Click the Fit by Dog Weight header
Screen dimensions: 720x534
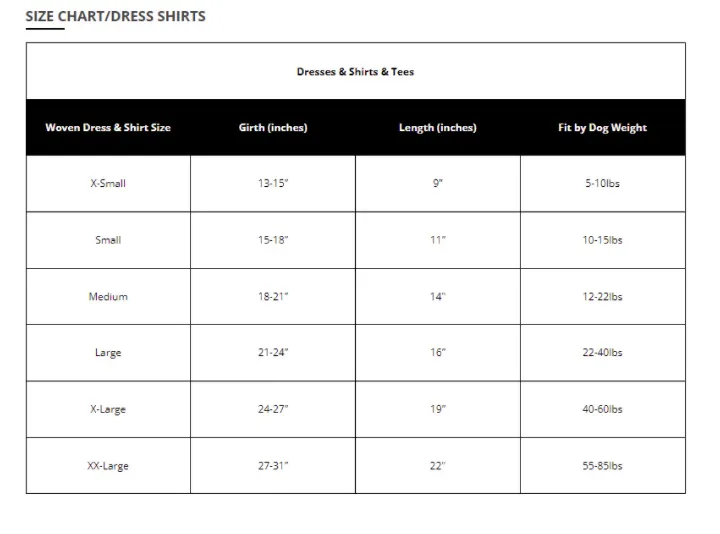point(602,128)
